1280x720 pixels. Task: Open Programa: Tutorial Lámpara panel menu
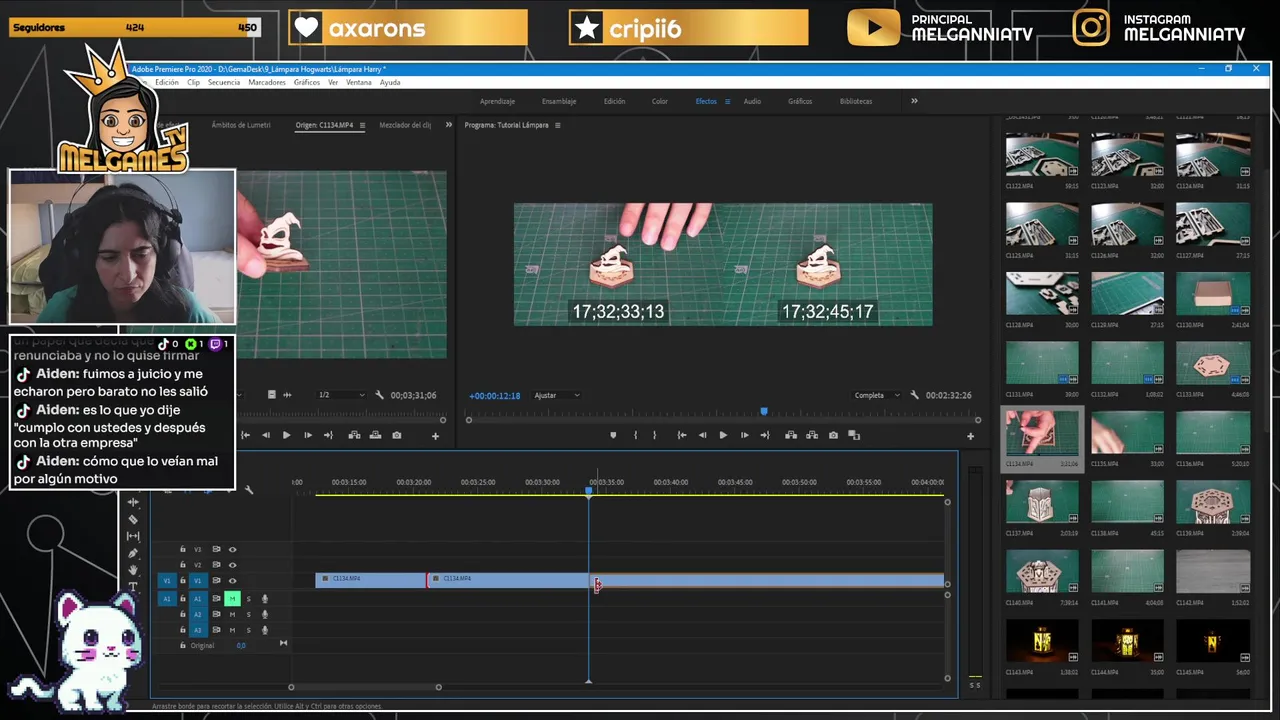coord(557,125)
